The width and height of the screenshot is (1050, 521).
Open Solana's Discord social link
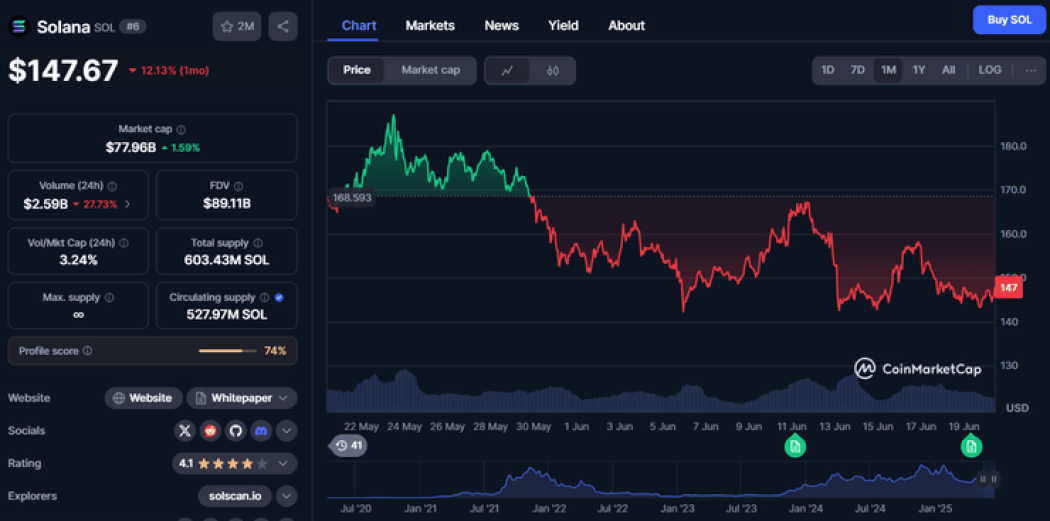click(261, 431)
